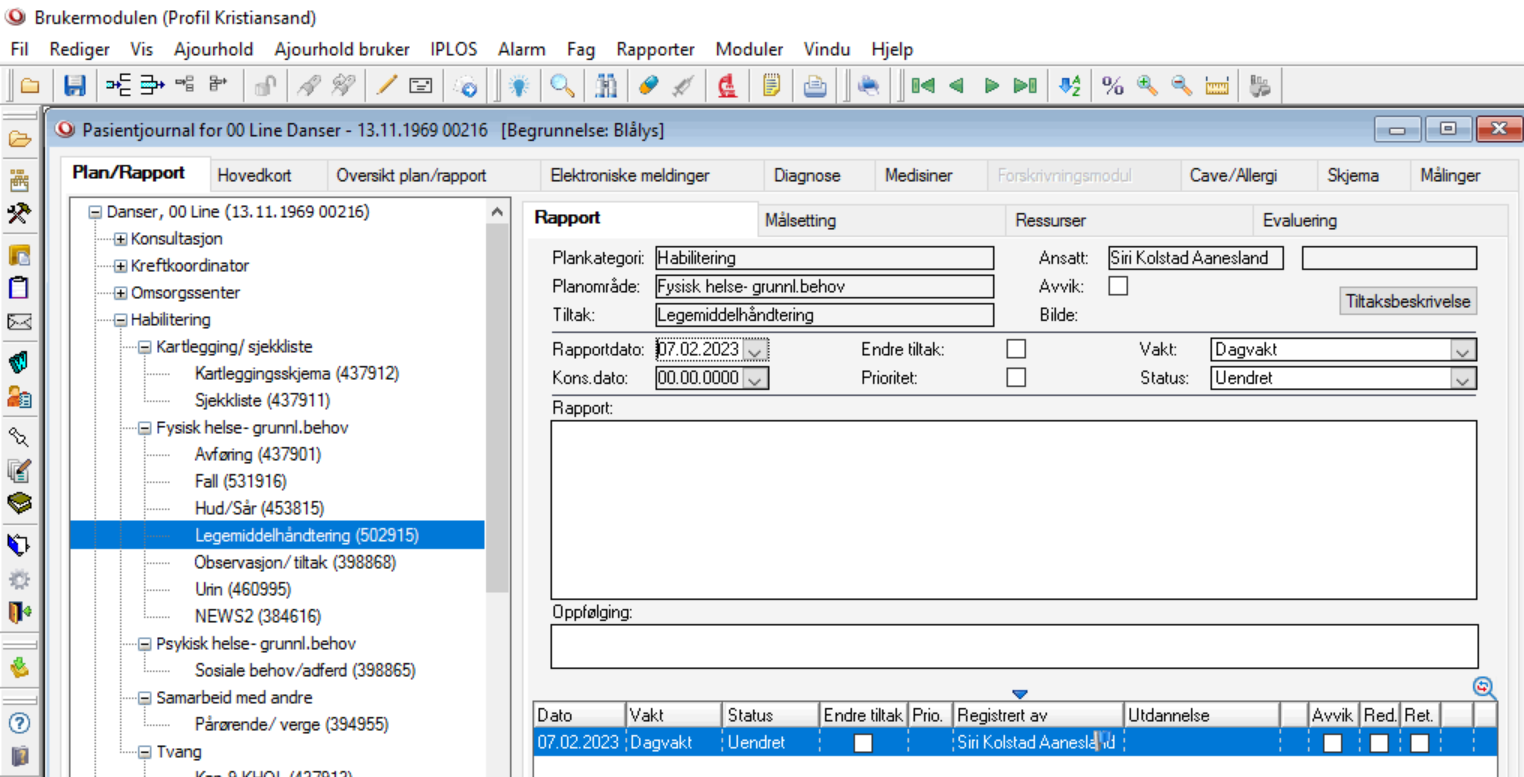Click the yellow notepad toolbar icon

coord(771,86)
